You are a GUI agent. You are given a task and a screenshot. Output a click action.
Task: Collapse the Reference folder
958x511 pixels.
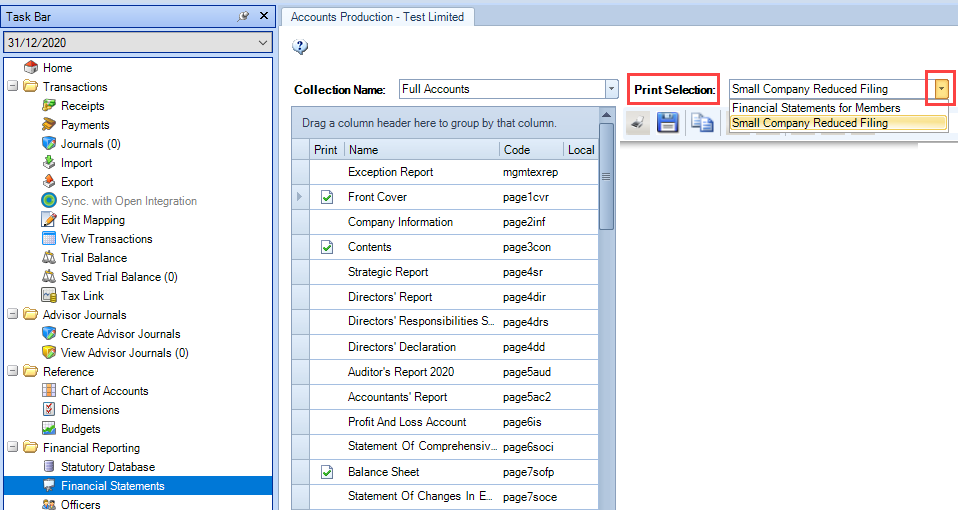click(x=12, y=371)
